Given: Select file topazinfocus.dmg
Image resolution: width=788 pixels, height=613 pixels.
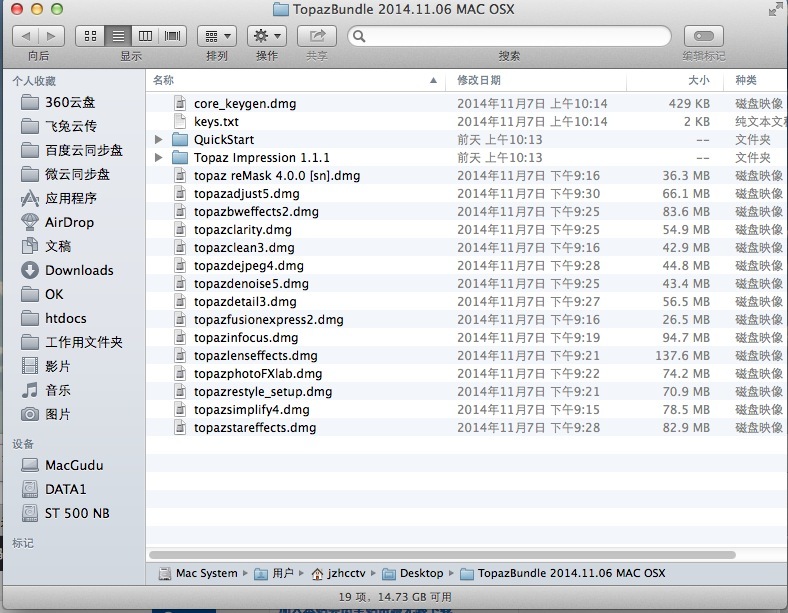Looking at the screenshot, I should point(467,338).
